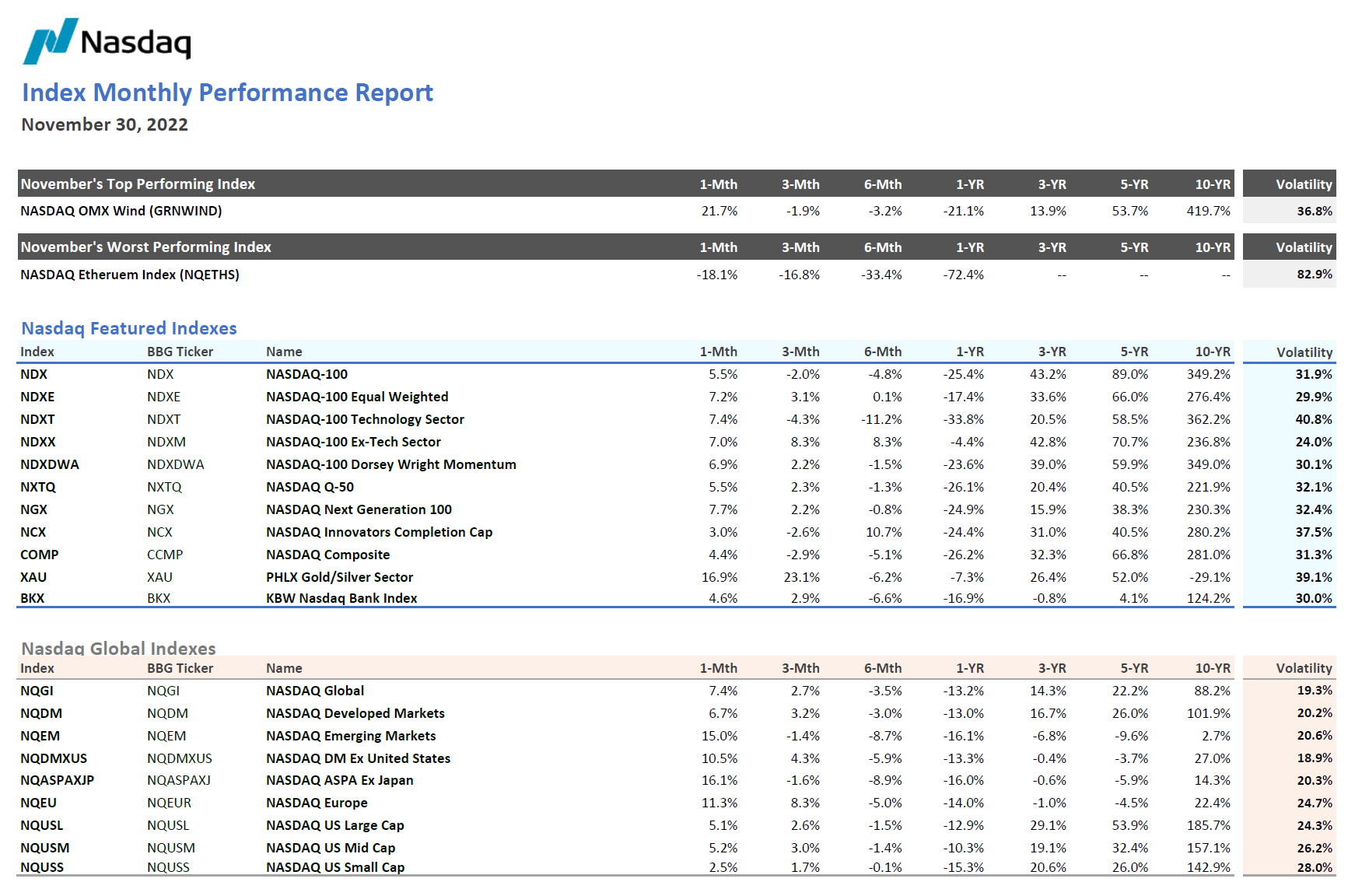Click NASDAQ-100 Ex-Tech Sector name

pos(353,442)
